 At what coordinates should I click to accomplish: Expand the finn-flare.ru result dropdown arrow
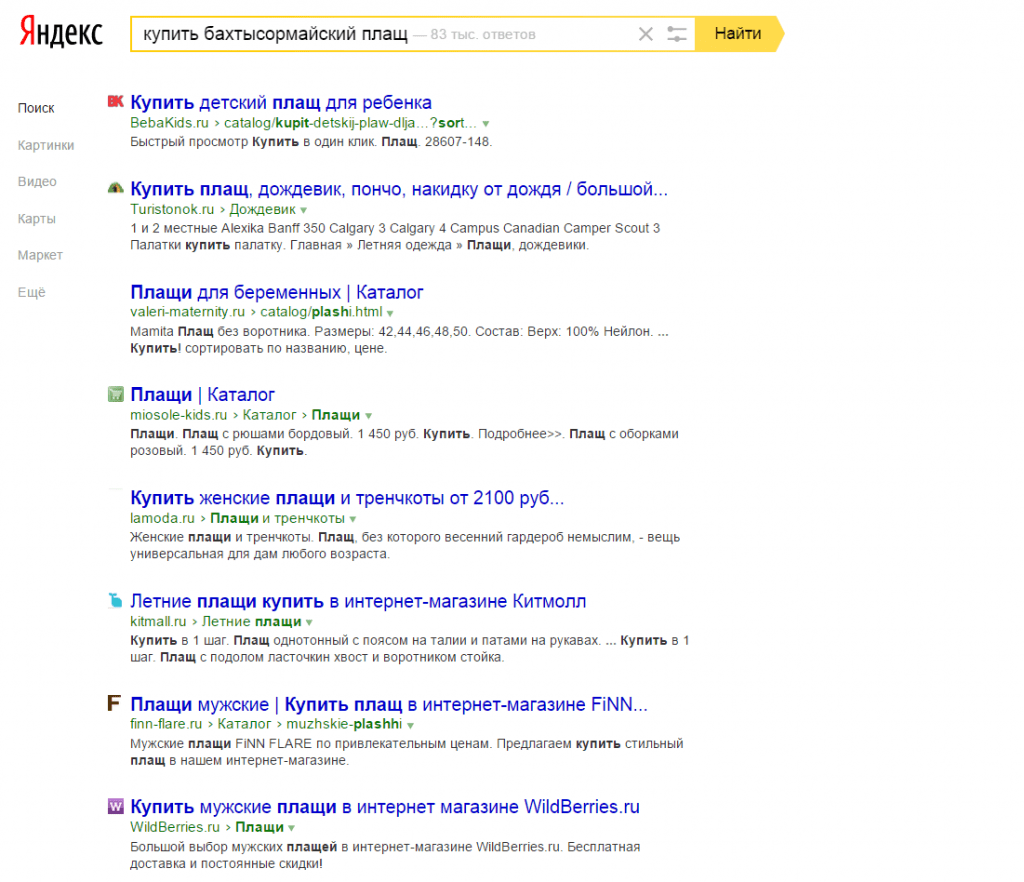pyautogui.click(x=410, y=725)
